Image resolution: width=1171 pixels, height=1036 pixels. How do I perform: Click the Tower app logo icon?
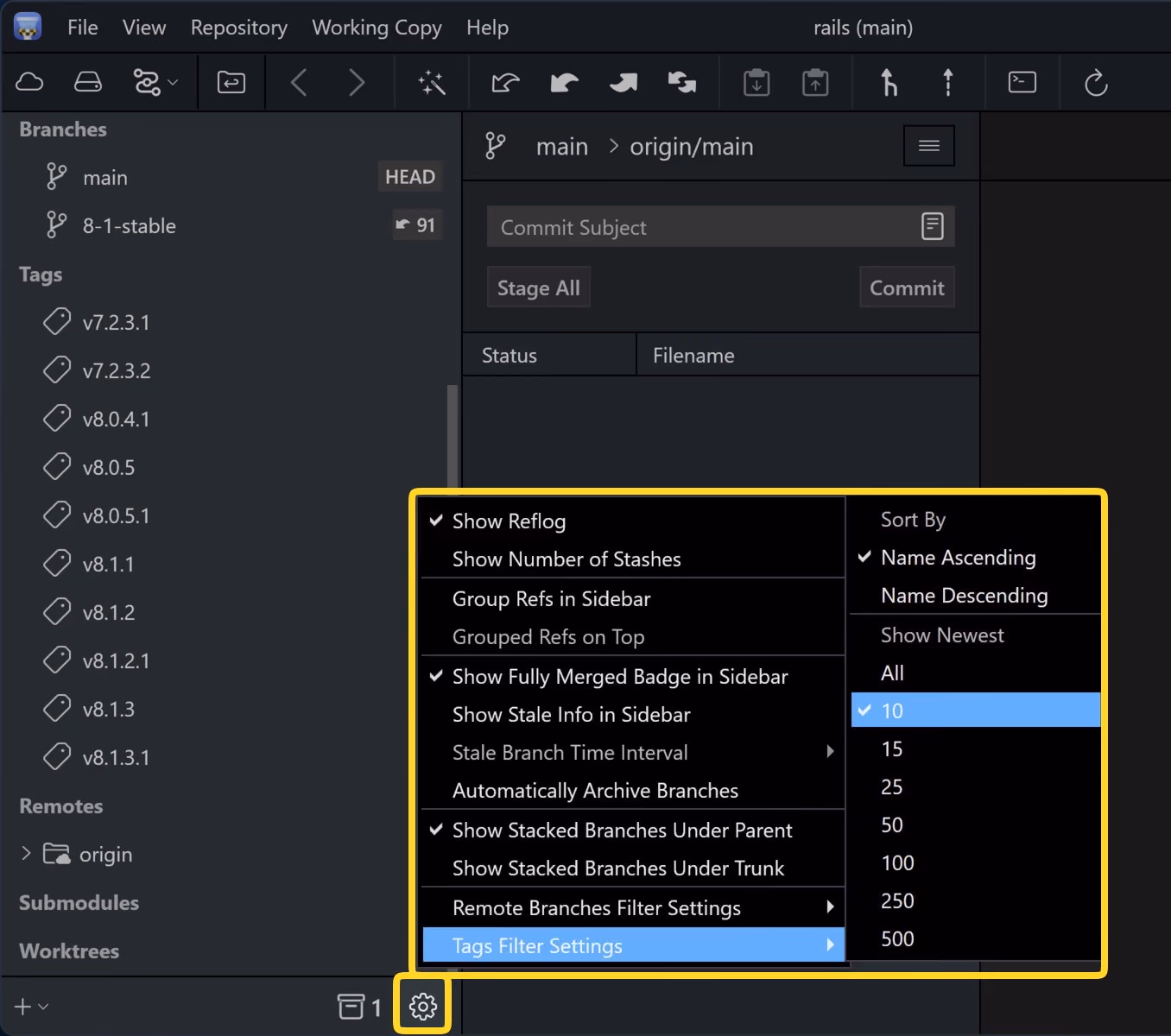tap(28, 27)
